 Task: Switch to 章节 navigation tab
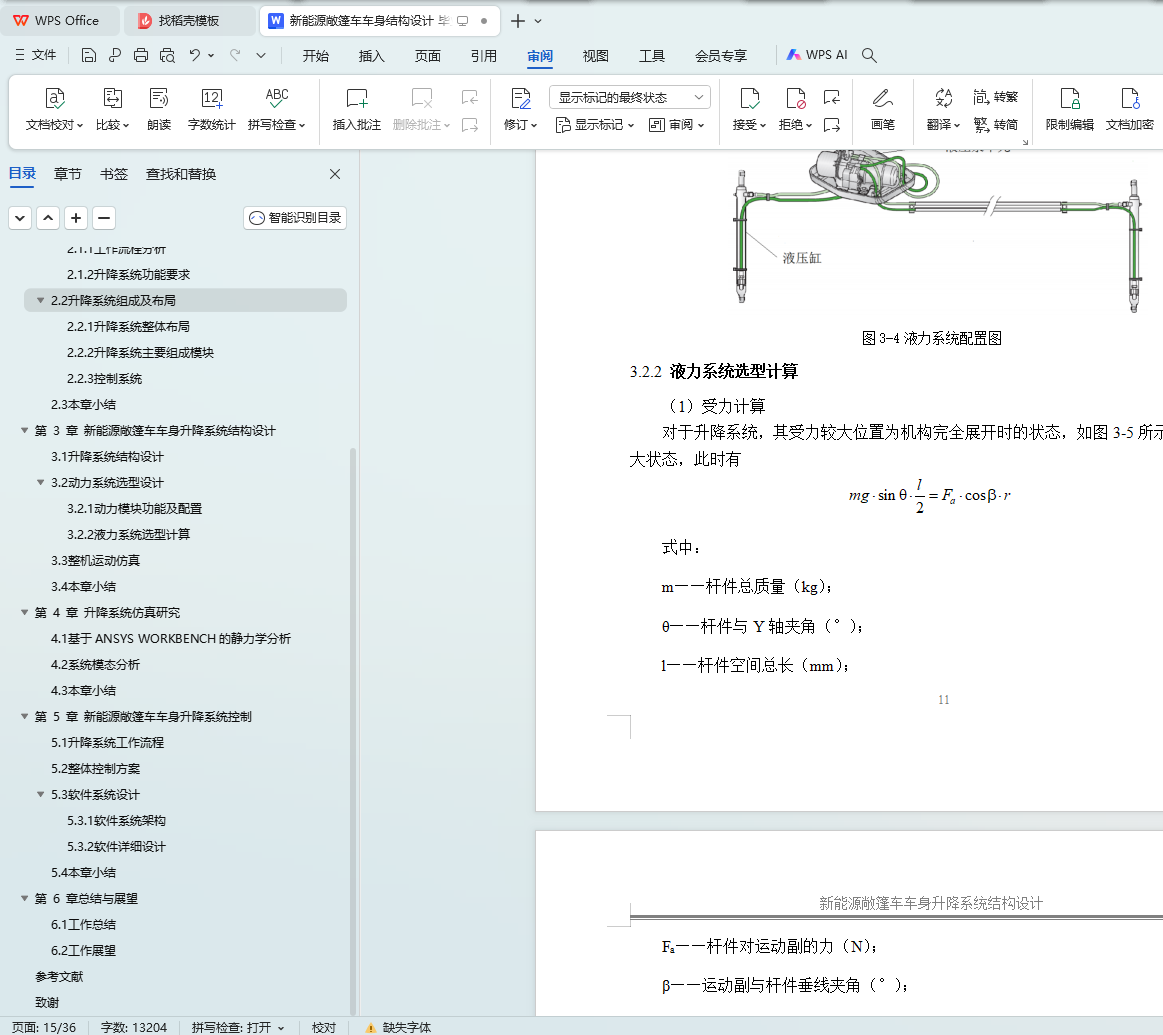pos(67,174)
